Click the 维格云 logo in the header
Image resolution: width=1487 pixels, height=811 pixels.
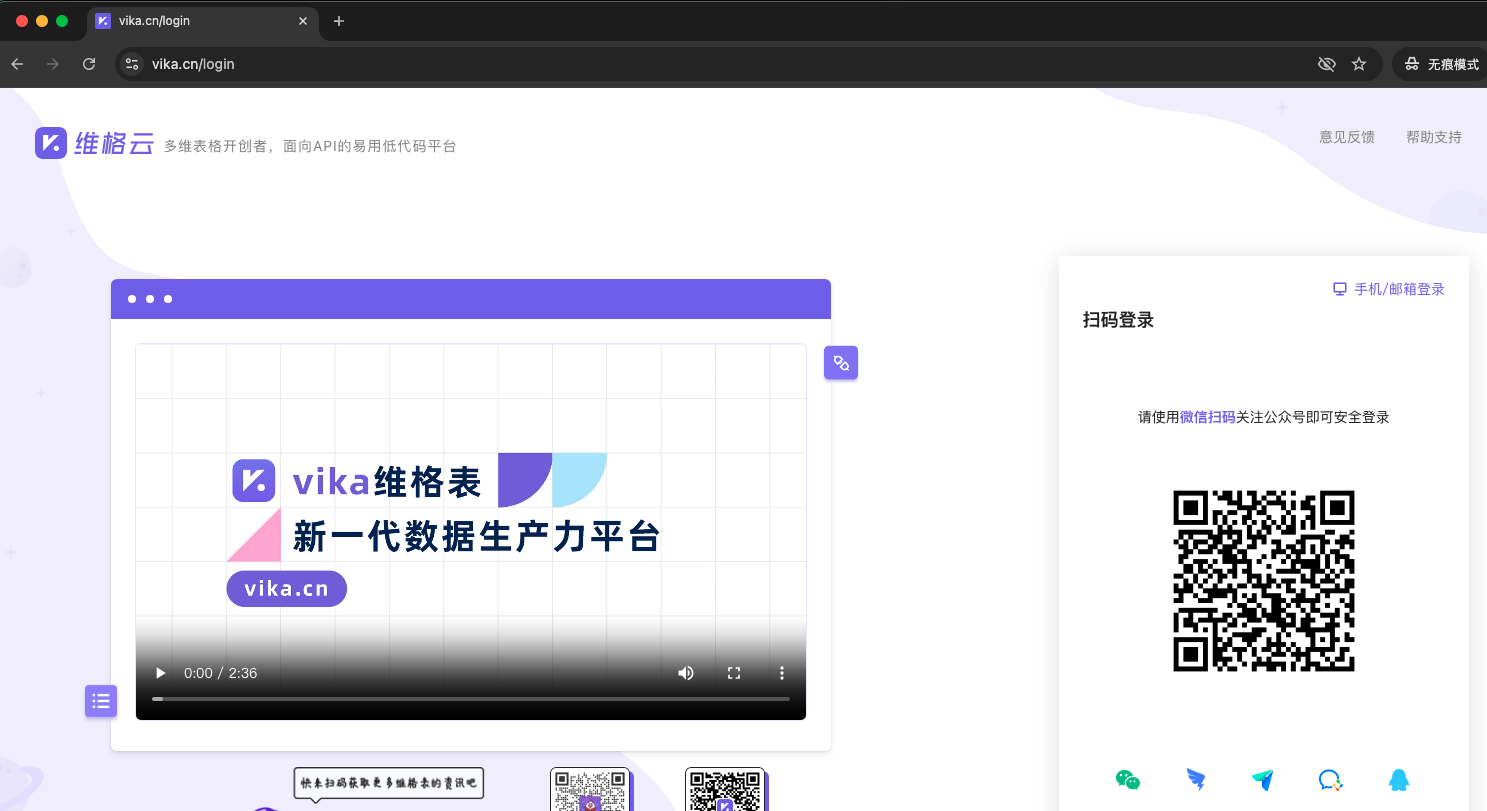95,143
